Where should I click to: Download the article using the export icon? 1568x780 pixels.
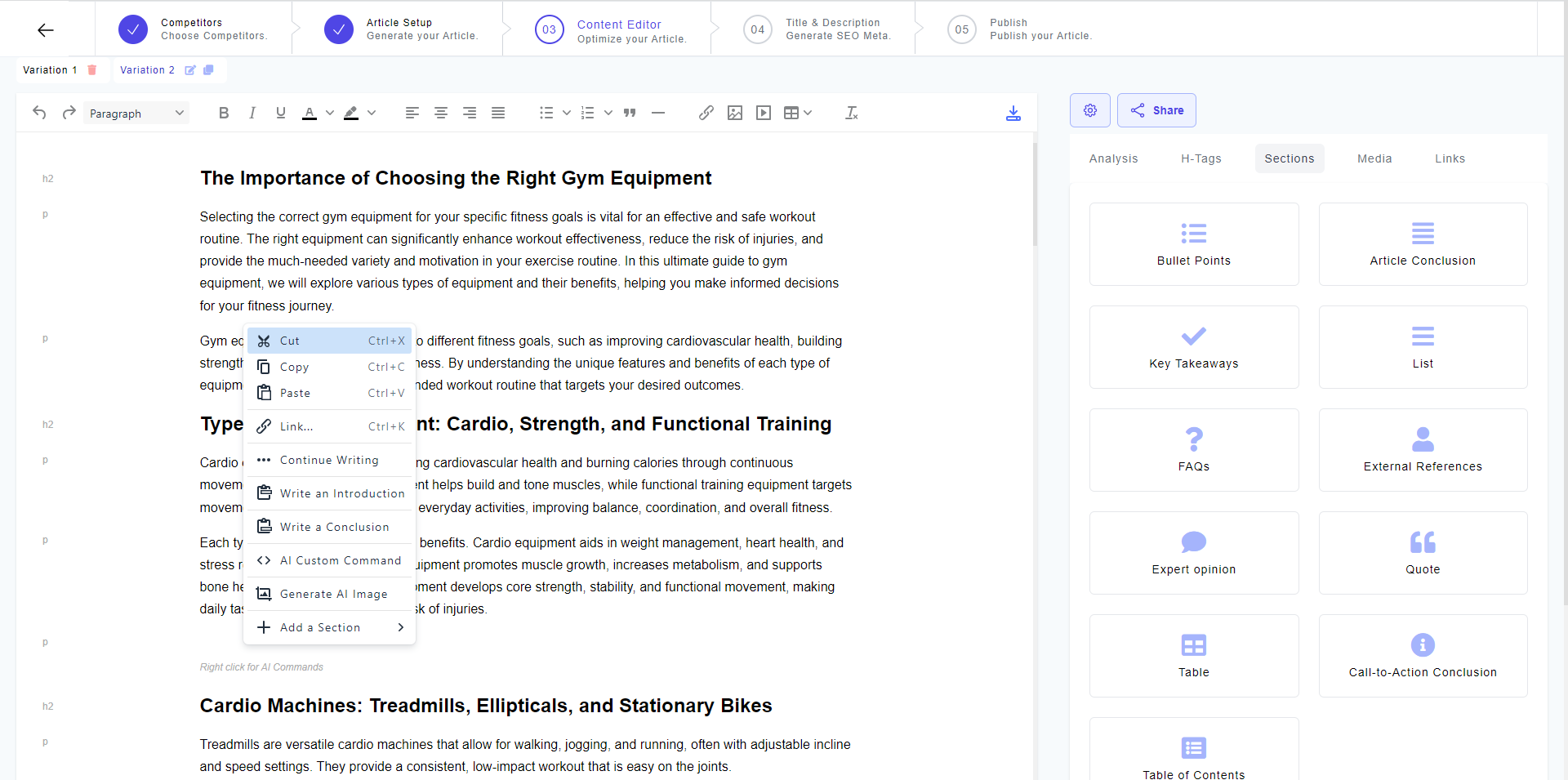coord(1013,114)
